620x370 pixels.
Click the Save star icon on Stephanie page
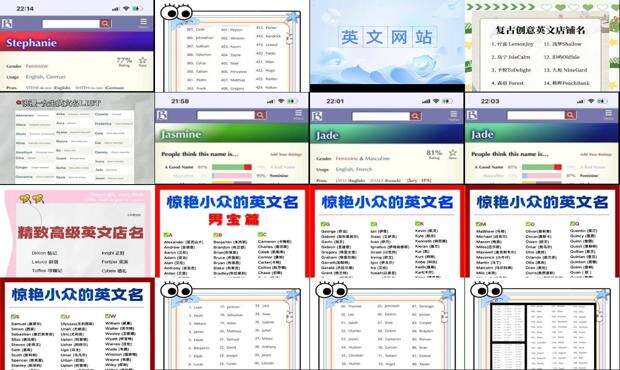[142, 61]
